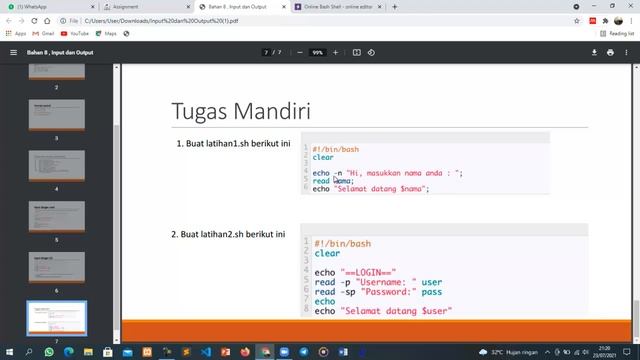Image resolution: width=640 pixels, height=360 pixels.
Task: Go forward in browser history
Action: [22, 21]
